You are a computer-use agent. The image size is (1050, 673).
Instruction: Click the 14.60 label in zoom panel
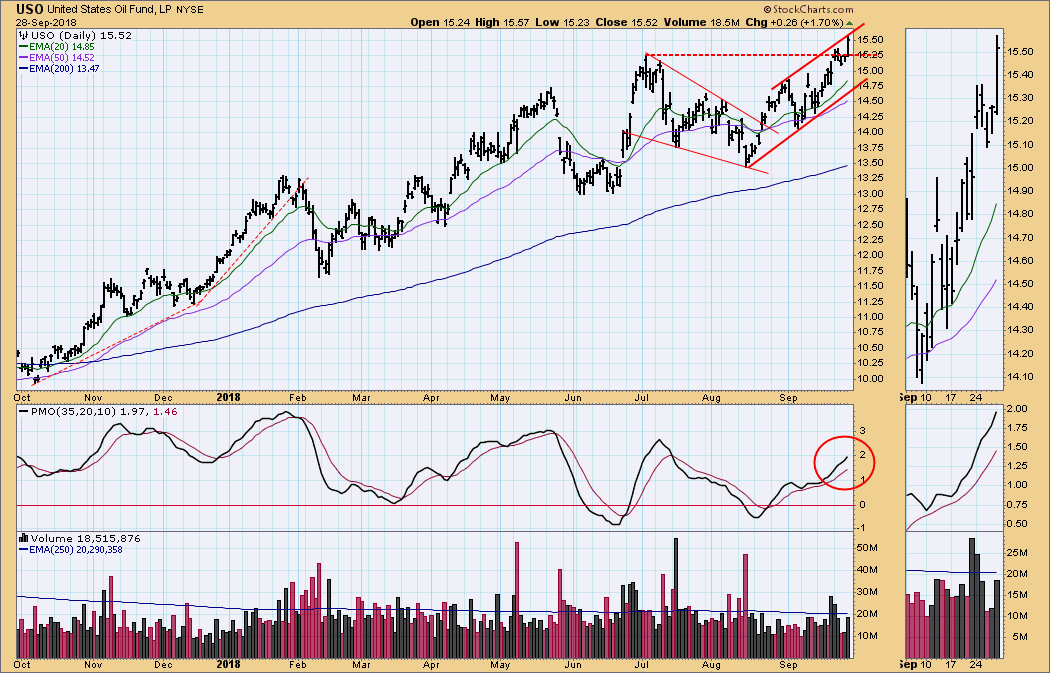tap(1021, 260)
